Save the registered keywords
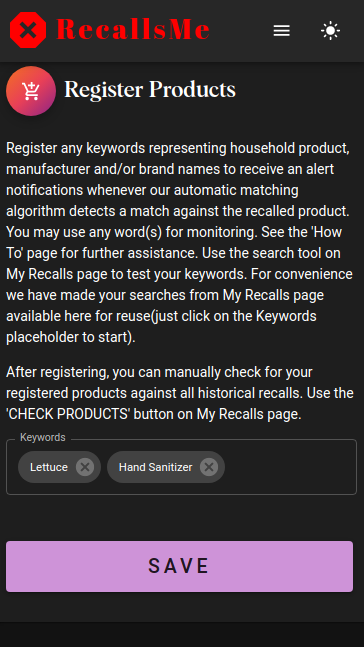Viewport: 364px width, 647px height. 180,566
